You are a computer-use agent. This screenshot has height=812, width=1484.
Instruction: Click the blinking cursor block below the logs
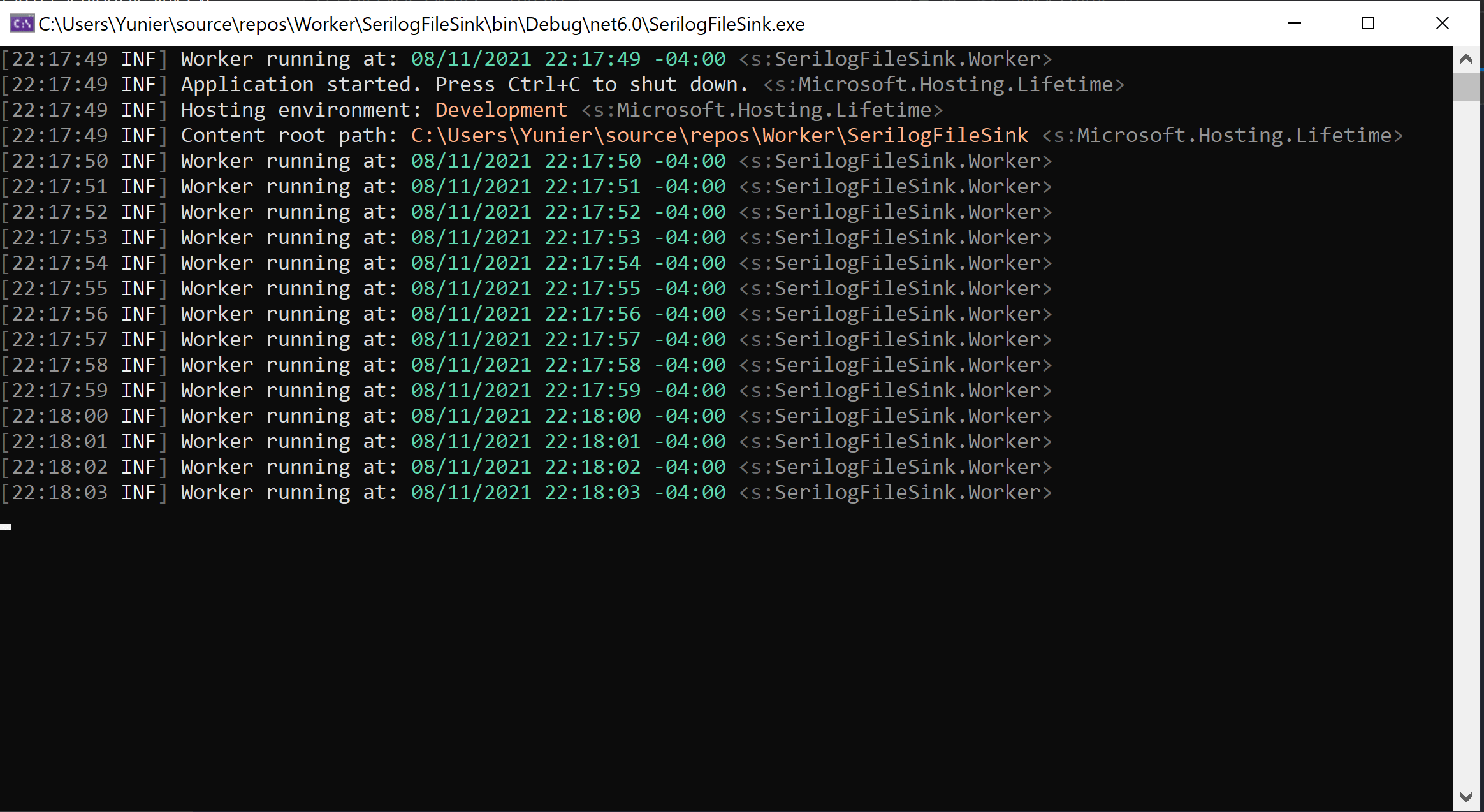tap(6, 526)
